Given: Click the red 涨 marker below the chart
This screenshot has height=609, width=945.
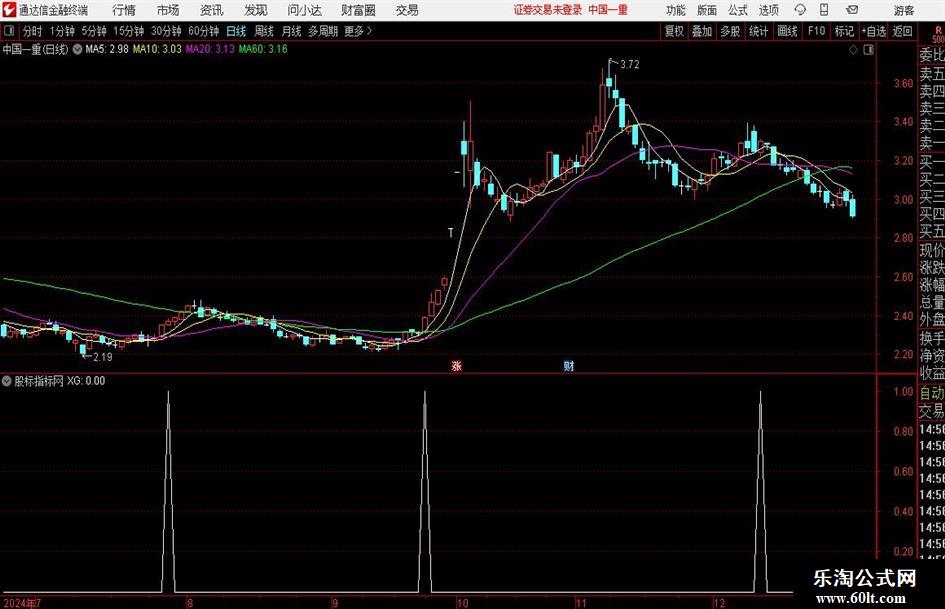Looking at the screenshot, I should point(457,365).
